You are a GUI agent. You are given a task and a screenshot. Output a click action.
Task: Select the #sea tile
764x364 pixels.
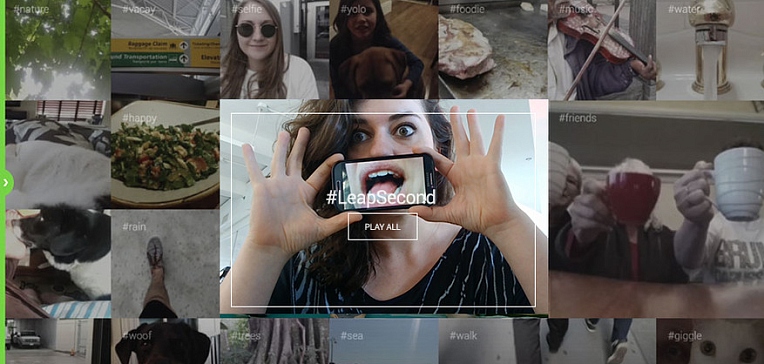click(x=383, y=341)
